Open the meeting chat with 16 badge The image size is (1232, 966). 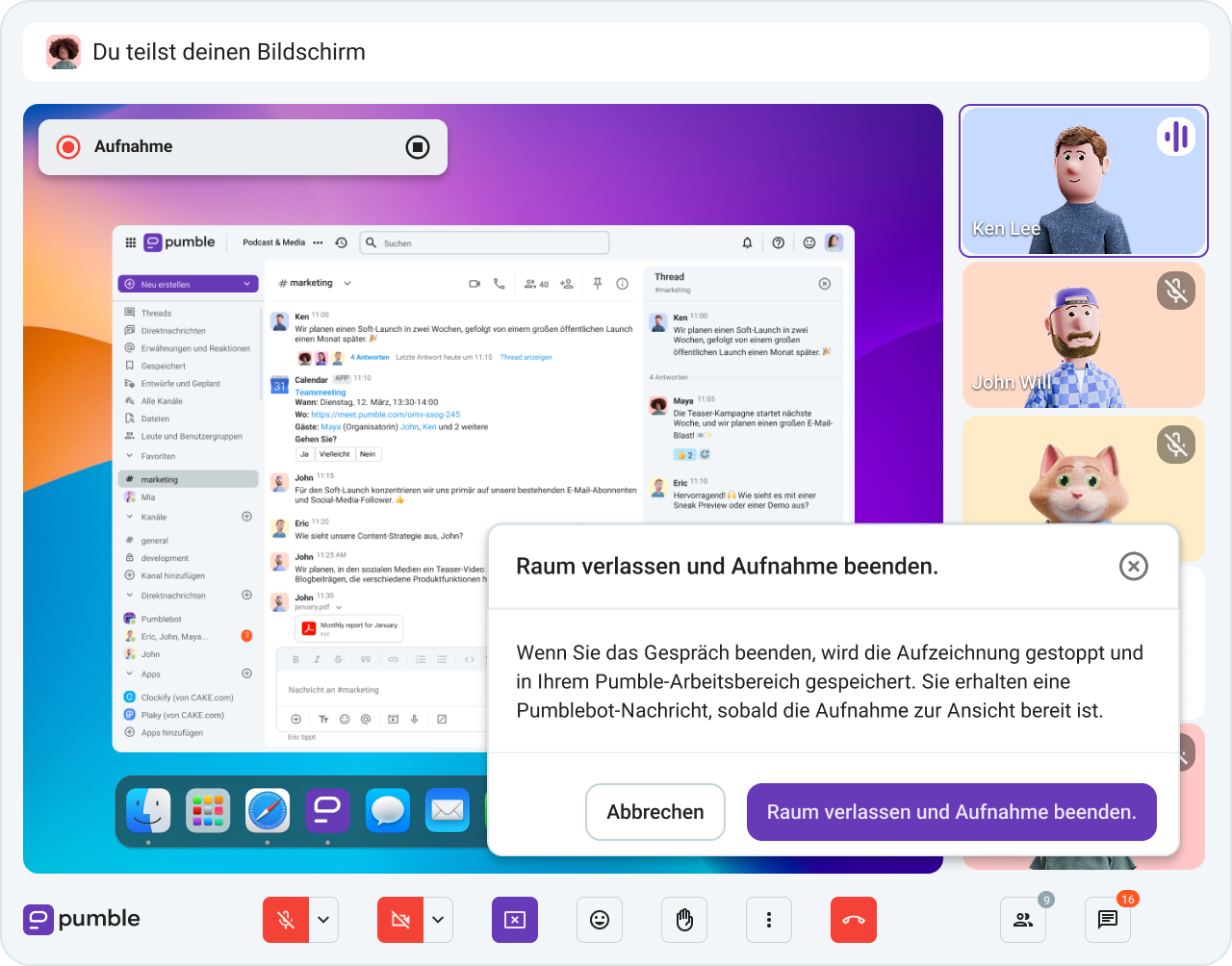coord(1107,920)
